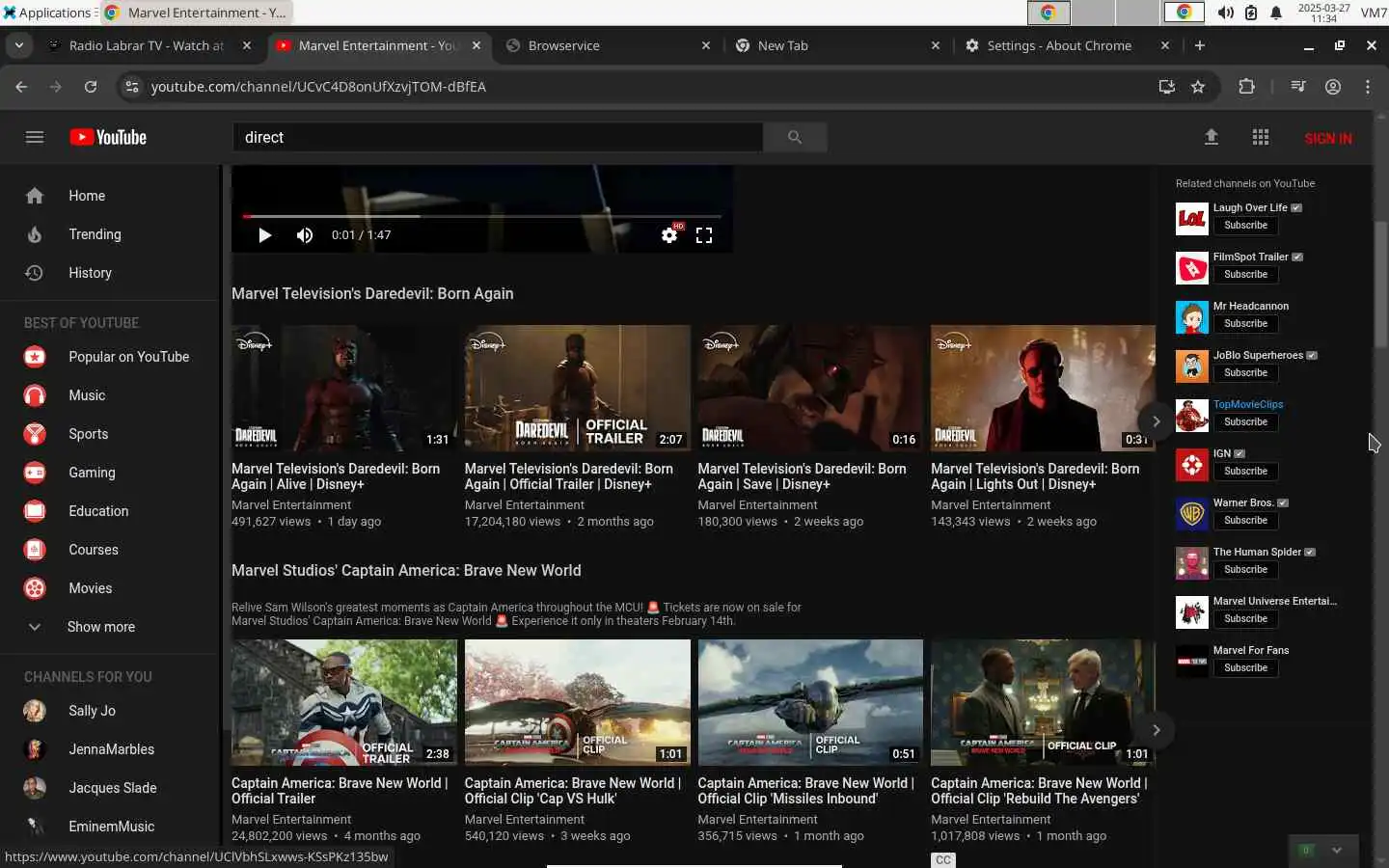Subscribe to Marvel For Fans
The width and height of the screenshot is (1389, 868).
pyautogui.click(x=1245, y=668)
